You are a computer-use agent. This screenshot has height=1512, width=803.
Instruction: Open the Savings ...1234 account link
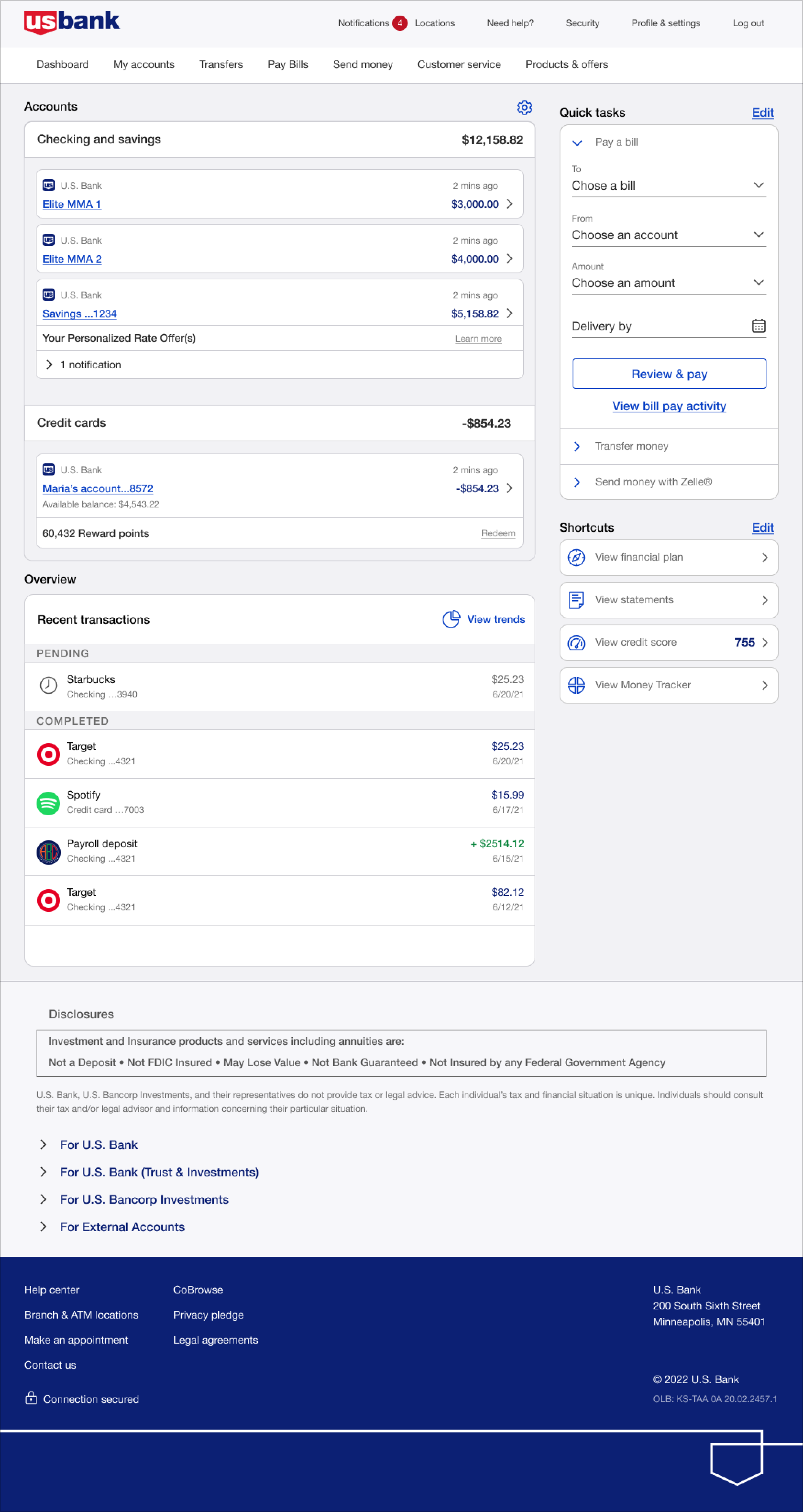click(79, 314)
